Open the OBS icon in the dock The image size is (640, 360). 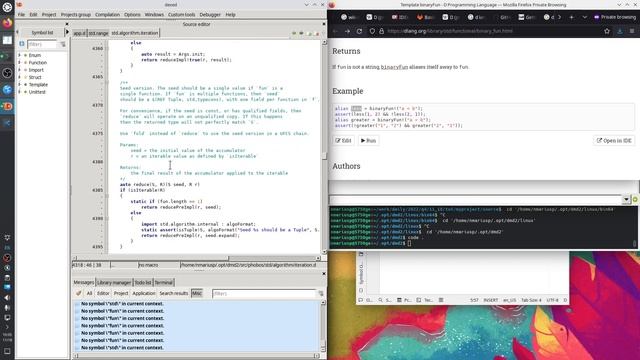pyautogui.click(x=7, y=73)
